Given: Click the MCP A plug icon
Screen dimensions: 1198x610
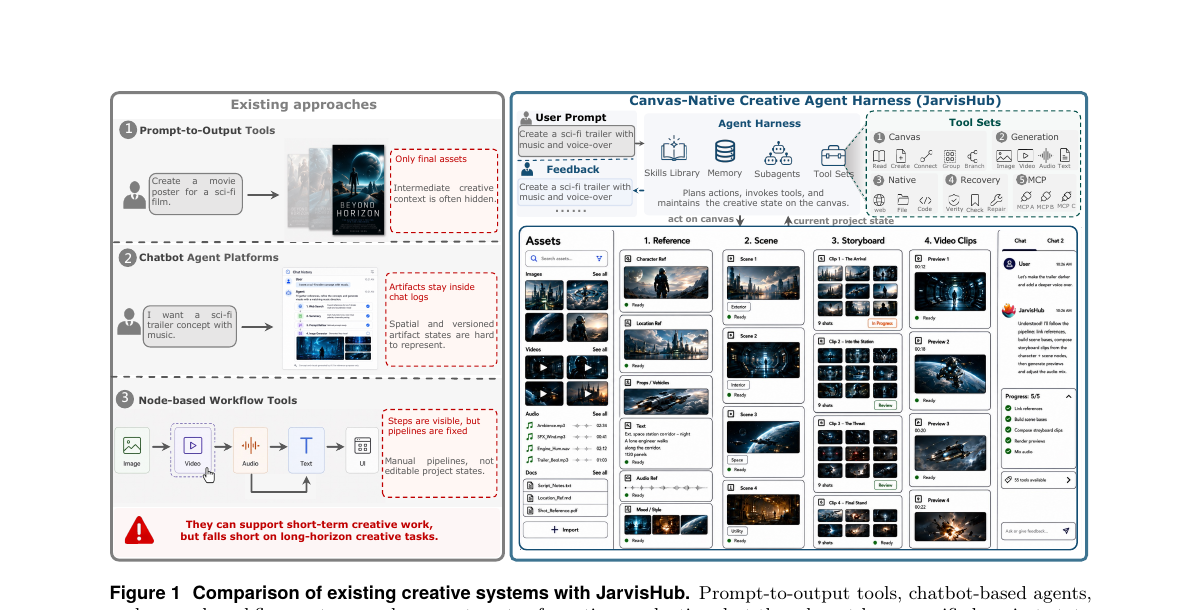Looking at the screenshot, I should click(x=1025, y=197).
